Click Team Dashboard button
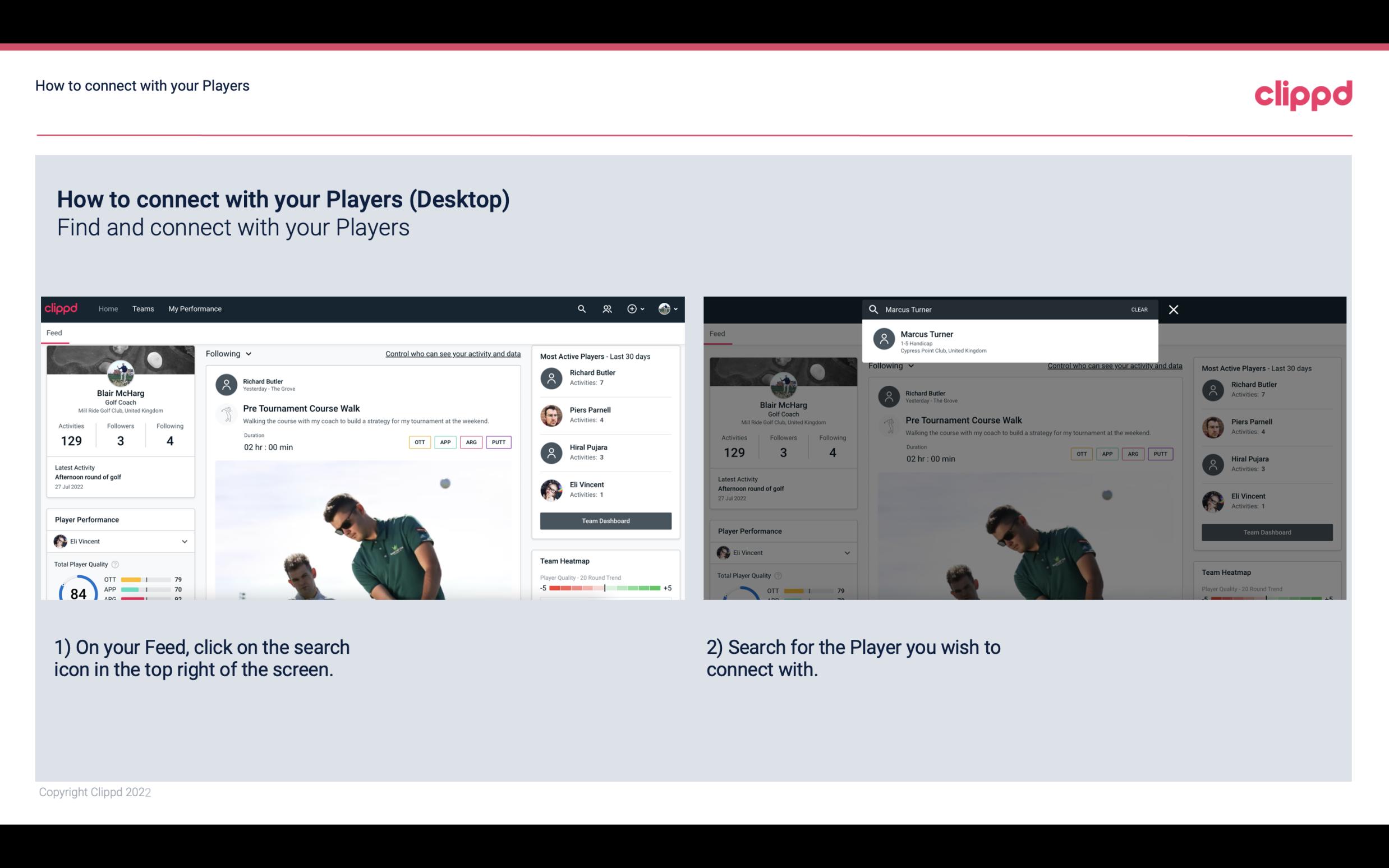Screen dimensions: 1389x868 click(605, 520)
